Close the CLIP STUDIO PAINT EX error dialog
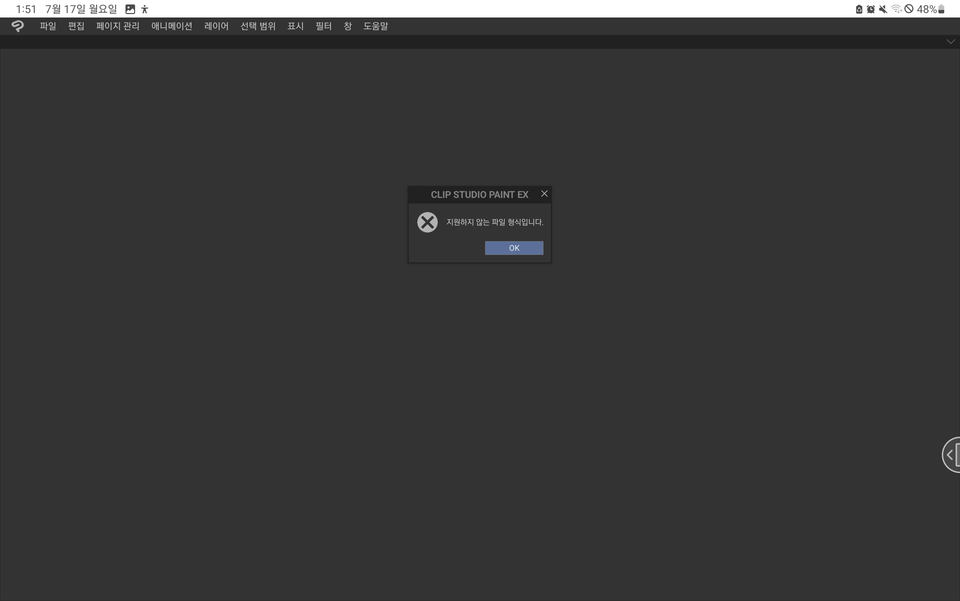Viewport: 960px width, 601px height. tap(544, 193)
